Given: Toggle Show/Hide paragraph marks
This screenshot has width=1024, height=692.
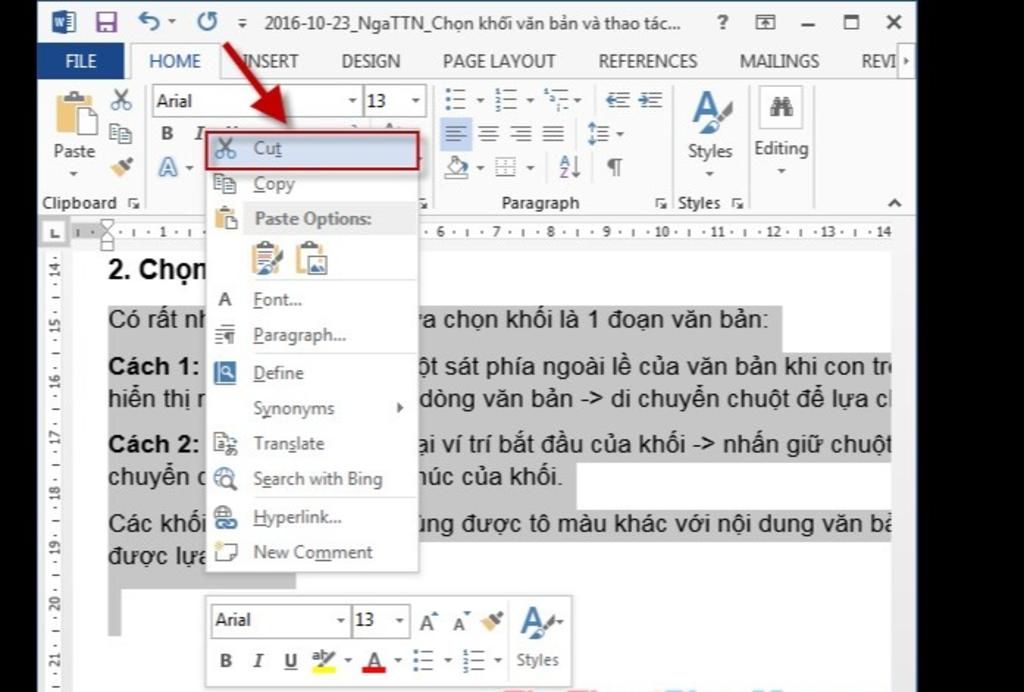Looking at the screenshot, I should tap(615, 168).
